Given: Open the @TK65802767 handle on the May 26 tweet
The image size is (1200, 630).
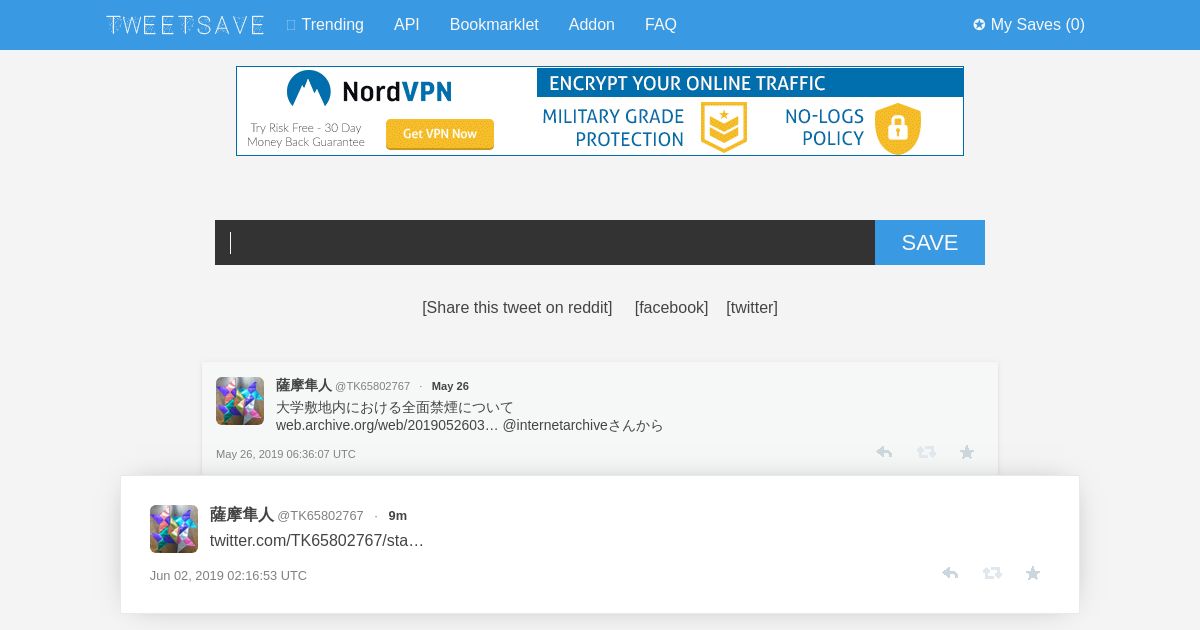Looking at the screenshot, I should 372,386.
